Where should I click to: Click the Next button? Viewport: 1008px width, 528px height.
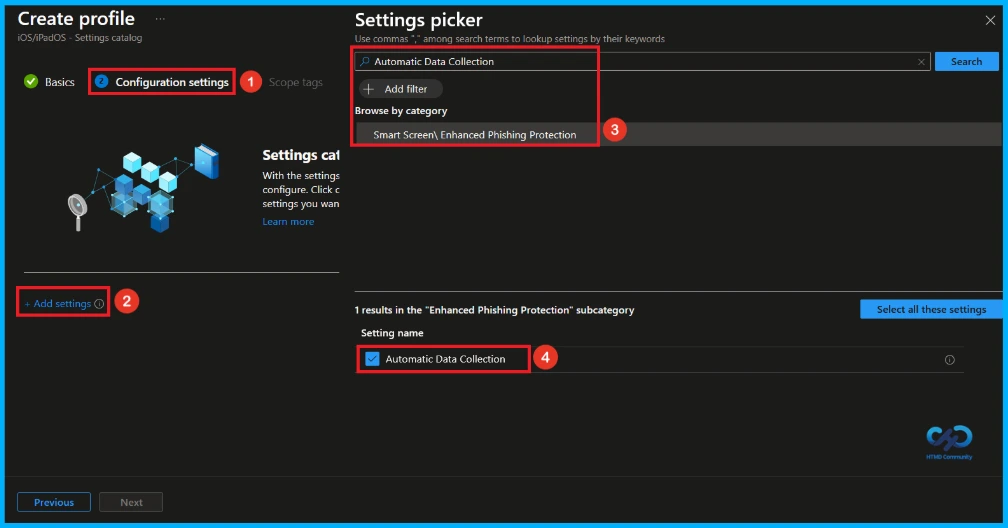tap(131, 502)
